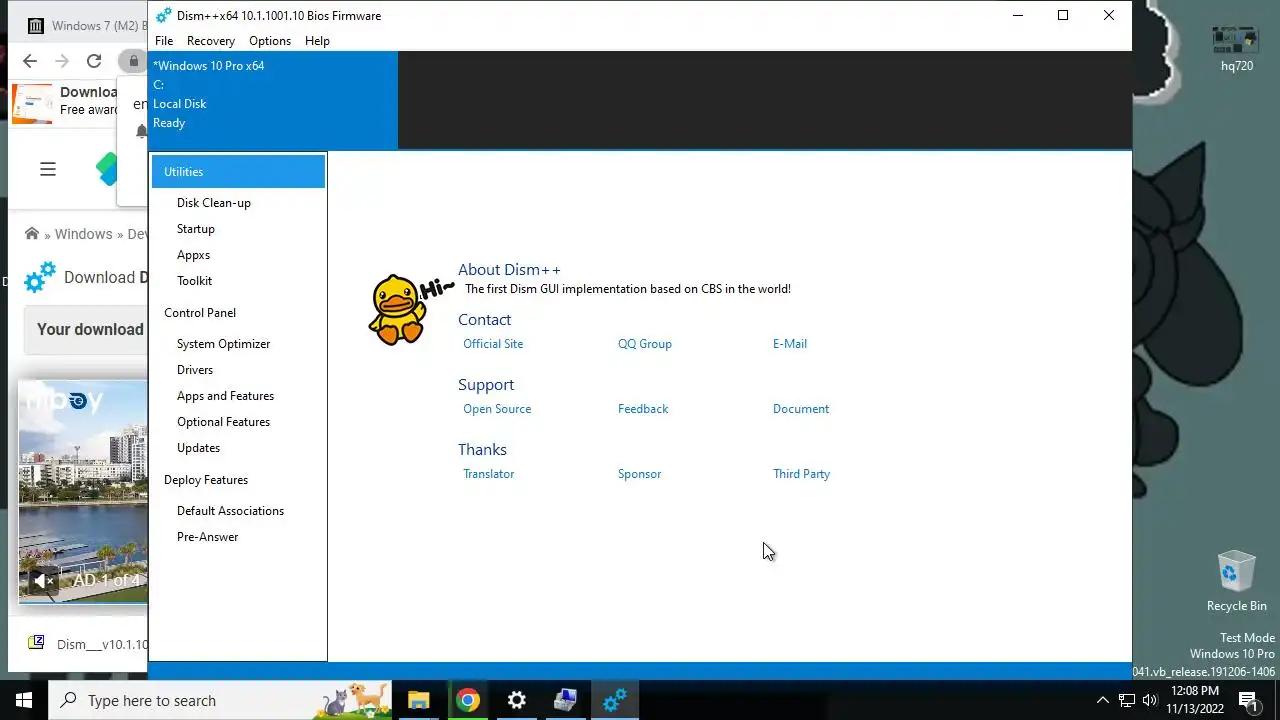Click the Sponsor link
Image resolution: width=1280 pixels, height=720 pixels.
click(639, 474)
